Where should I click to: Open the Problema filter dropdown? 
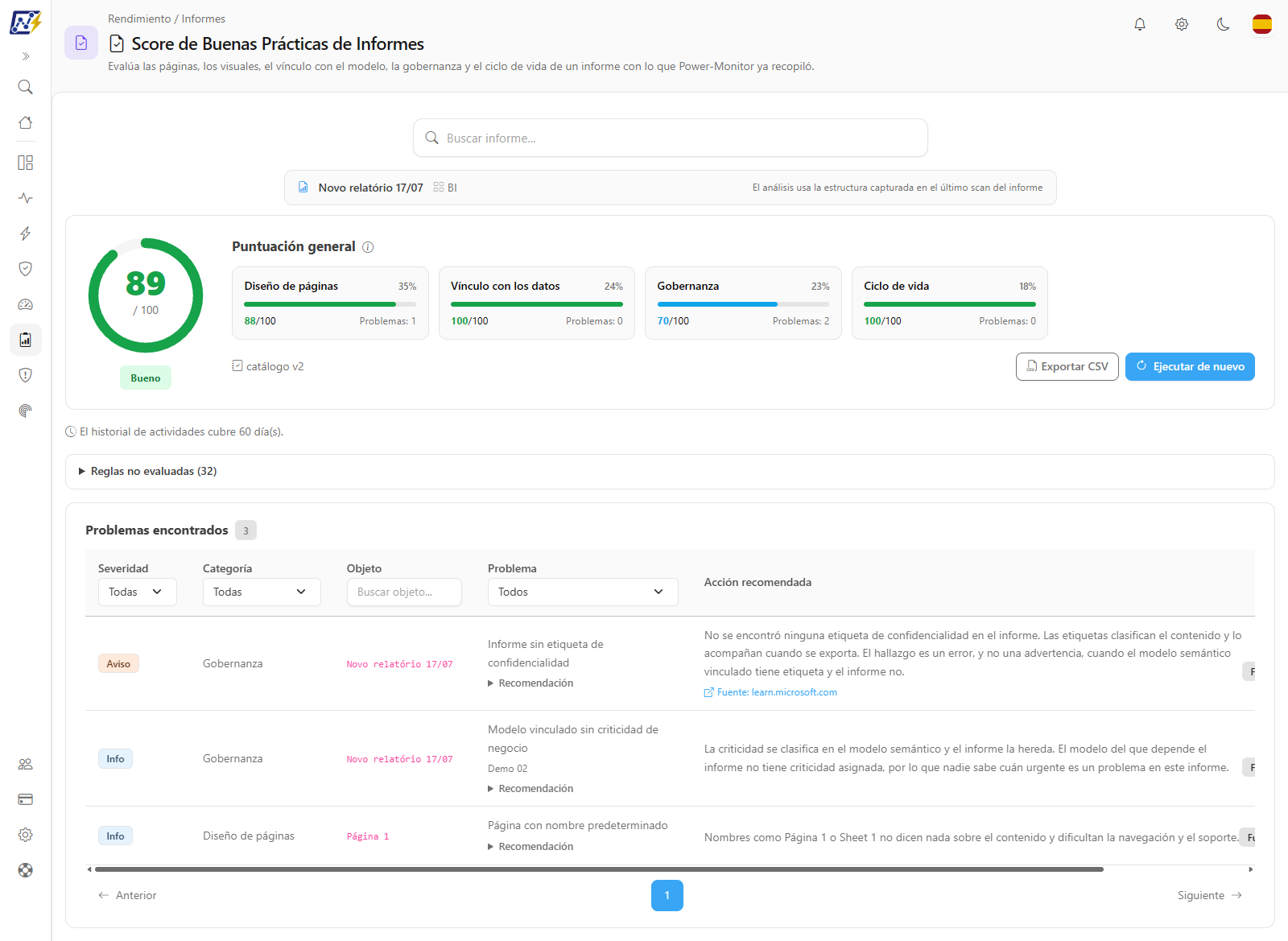pos(583,592)
